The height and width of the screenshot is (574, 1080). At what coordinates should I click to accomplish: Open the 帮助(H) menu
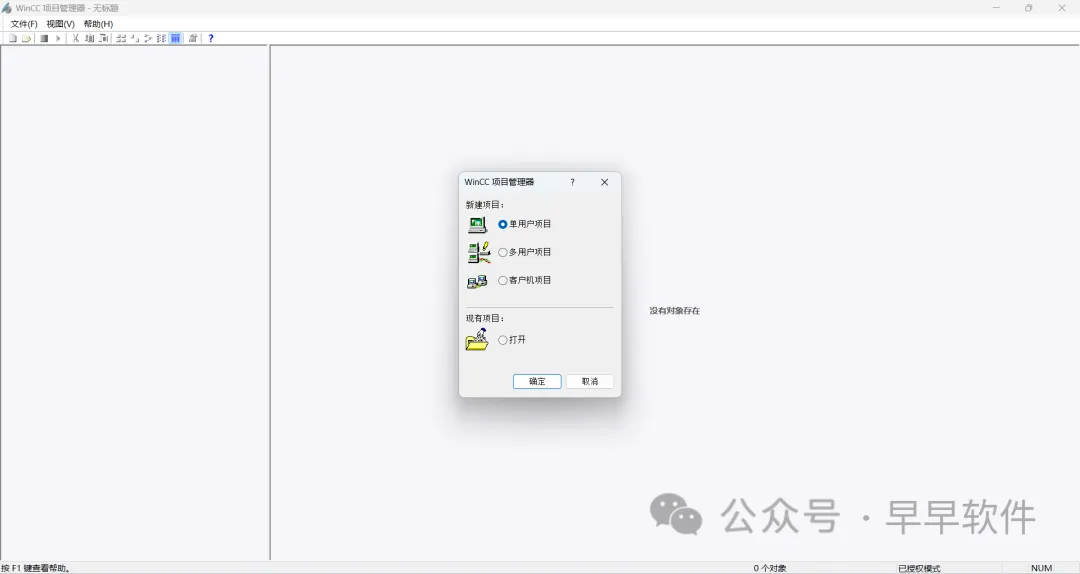pos(98,23)
